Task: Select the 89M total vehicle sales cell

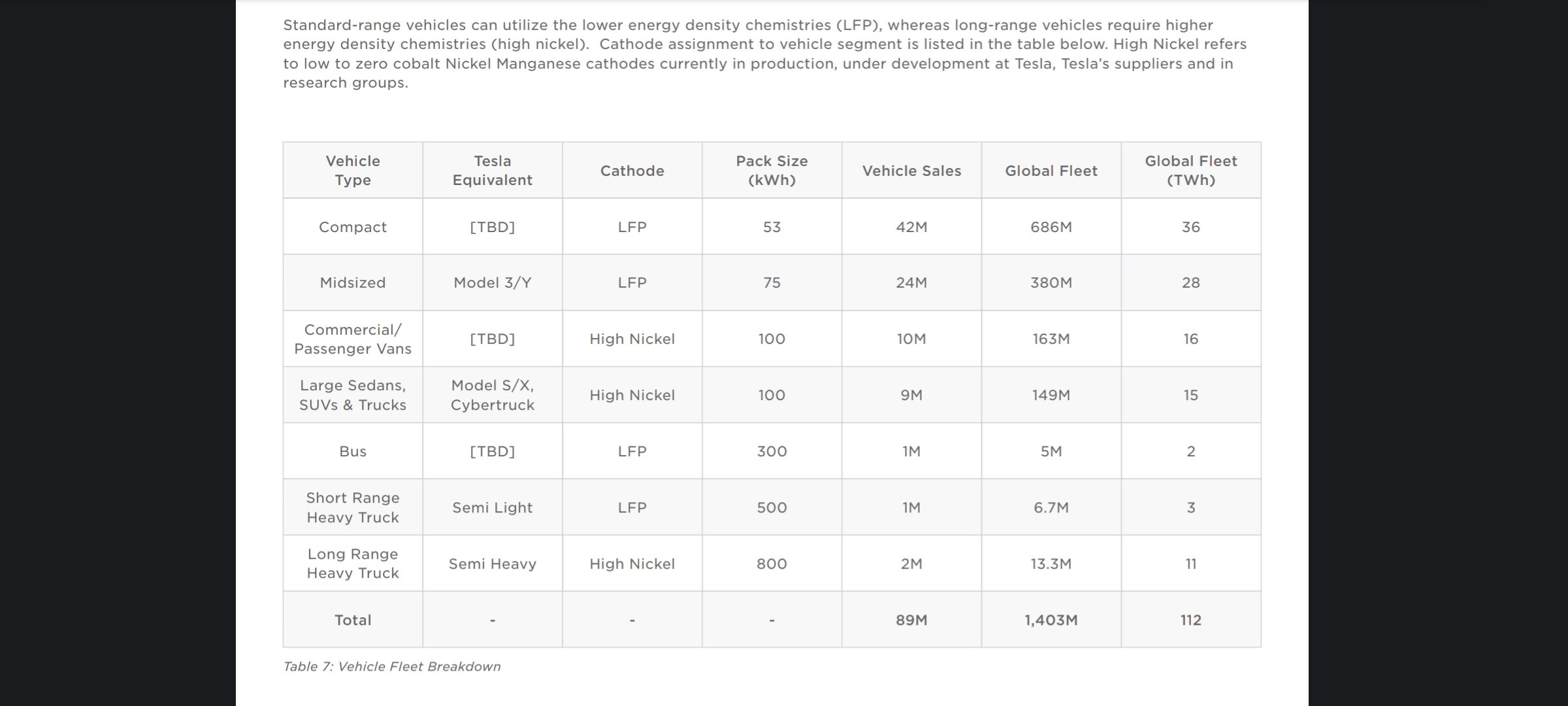Action: pyautogui.click(x=911, y=620)
